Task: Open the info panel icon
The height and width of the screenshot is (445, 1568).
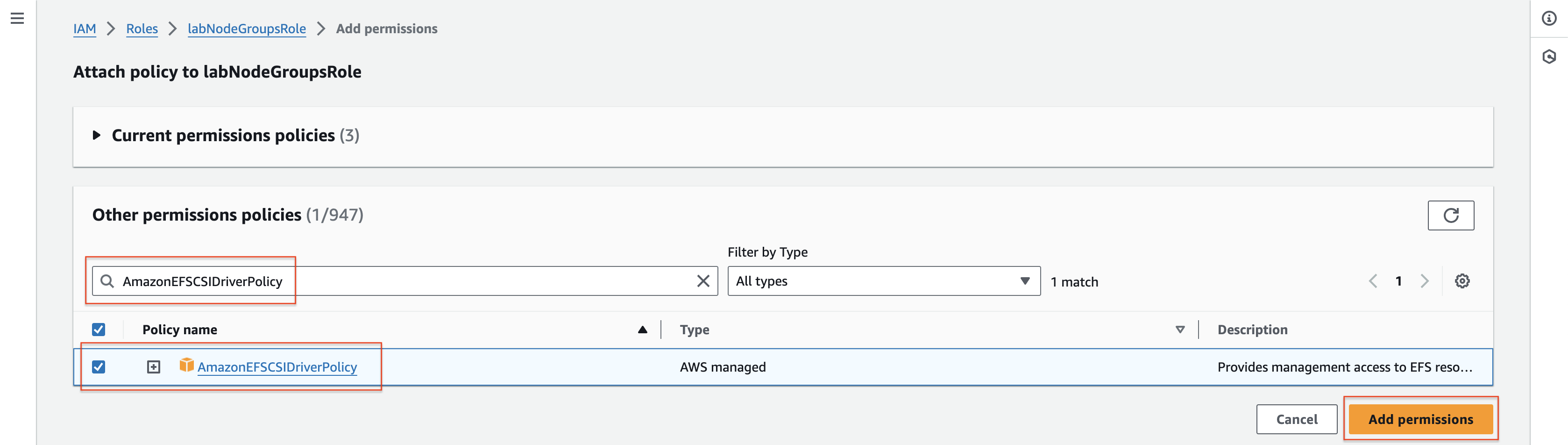Action: [1548, 18]
